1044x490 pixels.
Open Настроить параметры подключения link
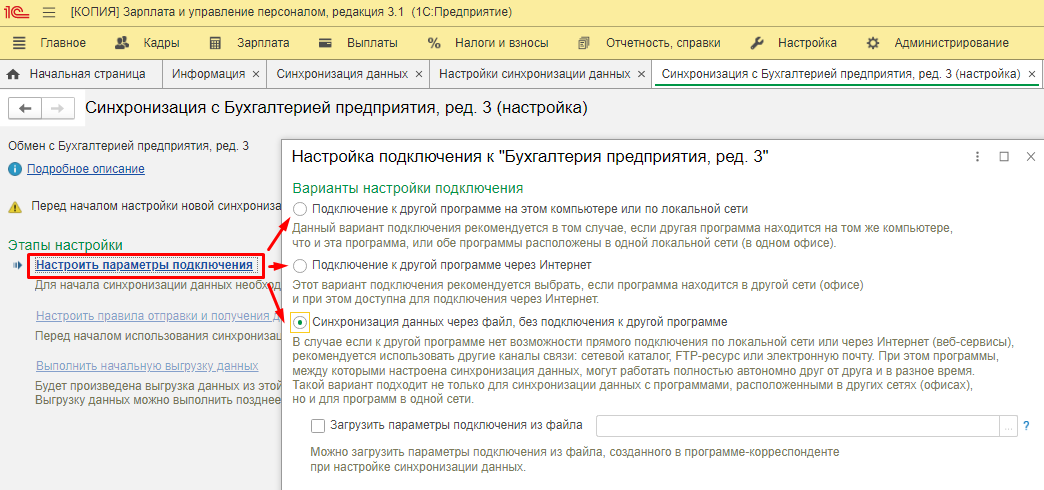(x=144, y=265)
